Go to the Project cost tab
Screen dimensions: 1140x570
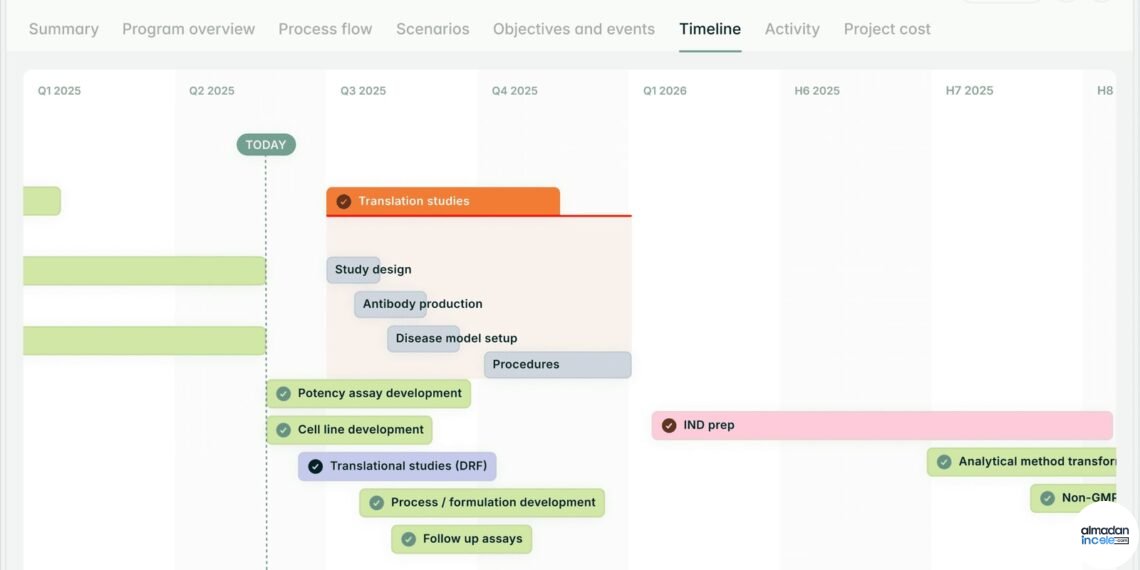click(x=887, y=29)
